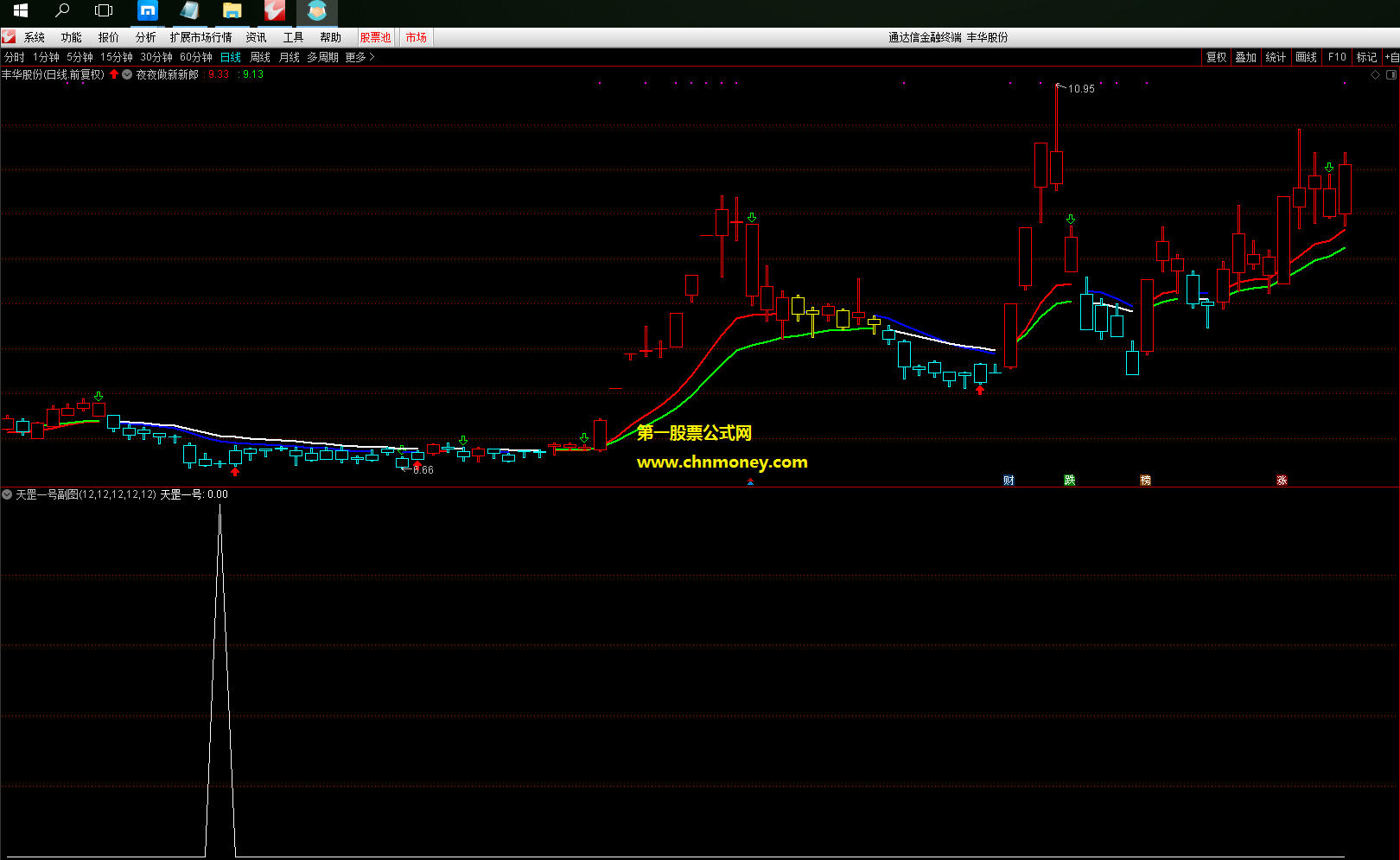Open the 系统 menu
The image size is (1400, 860).
(x=35, y=37)
